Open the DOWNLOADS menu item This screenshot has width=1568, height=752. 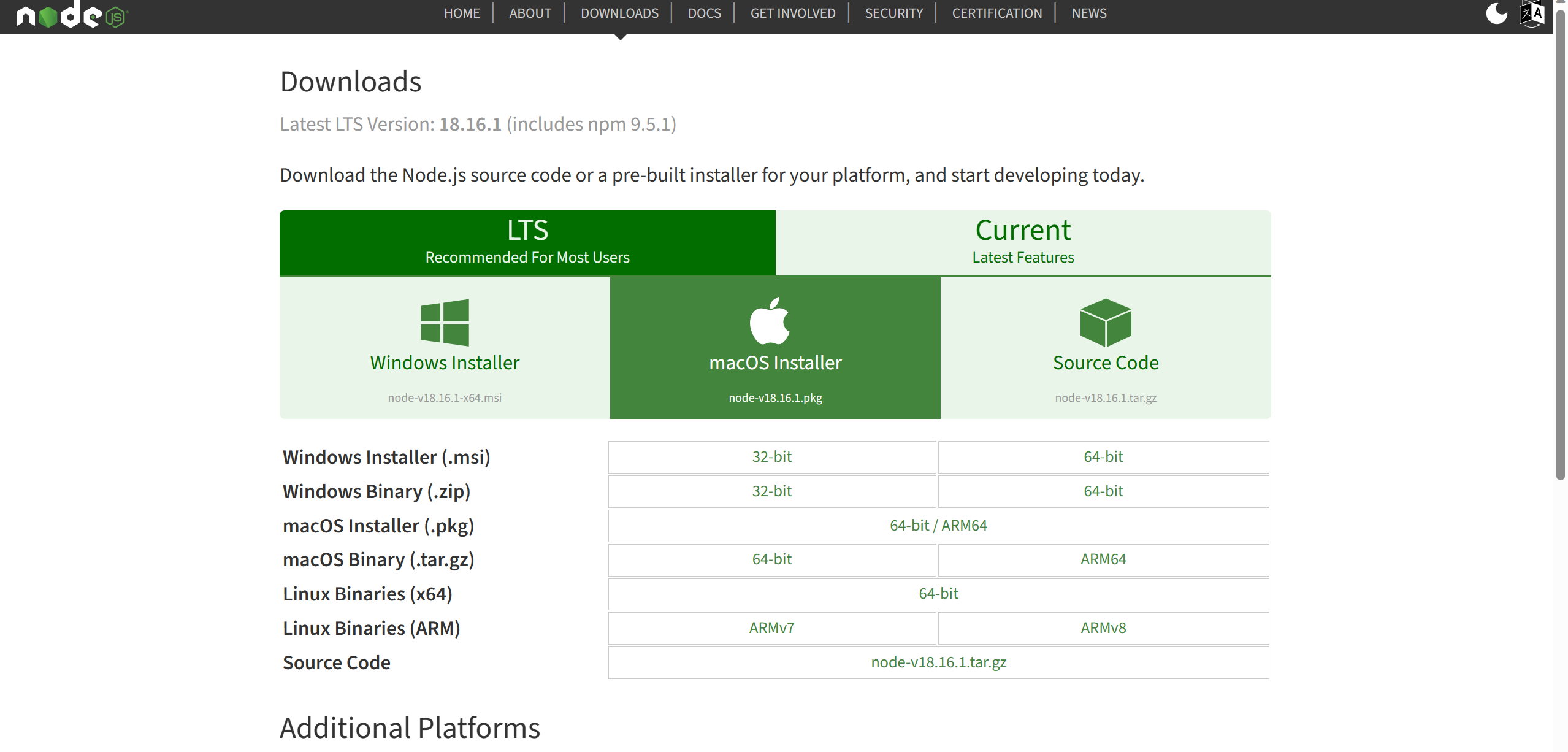tap(619, 13)
